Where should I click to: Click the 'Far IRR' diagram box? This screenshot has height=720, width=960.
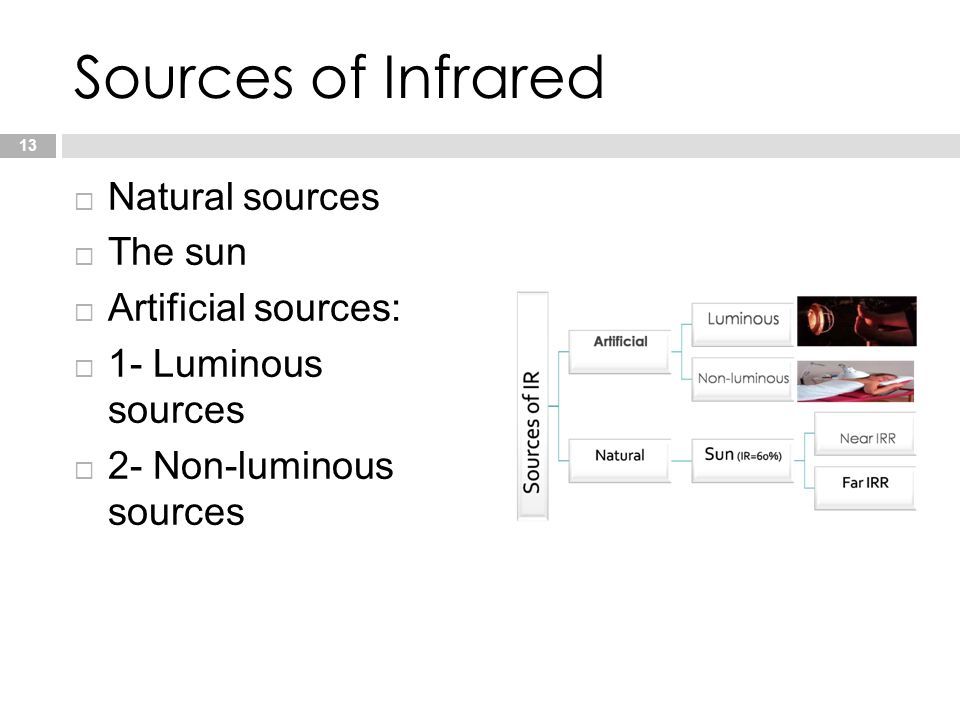(x=865, y=488)
